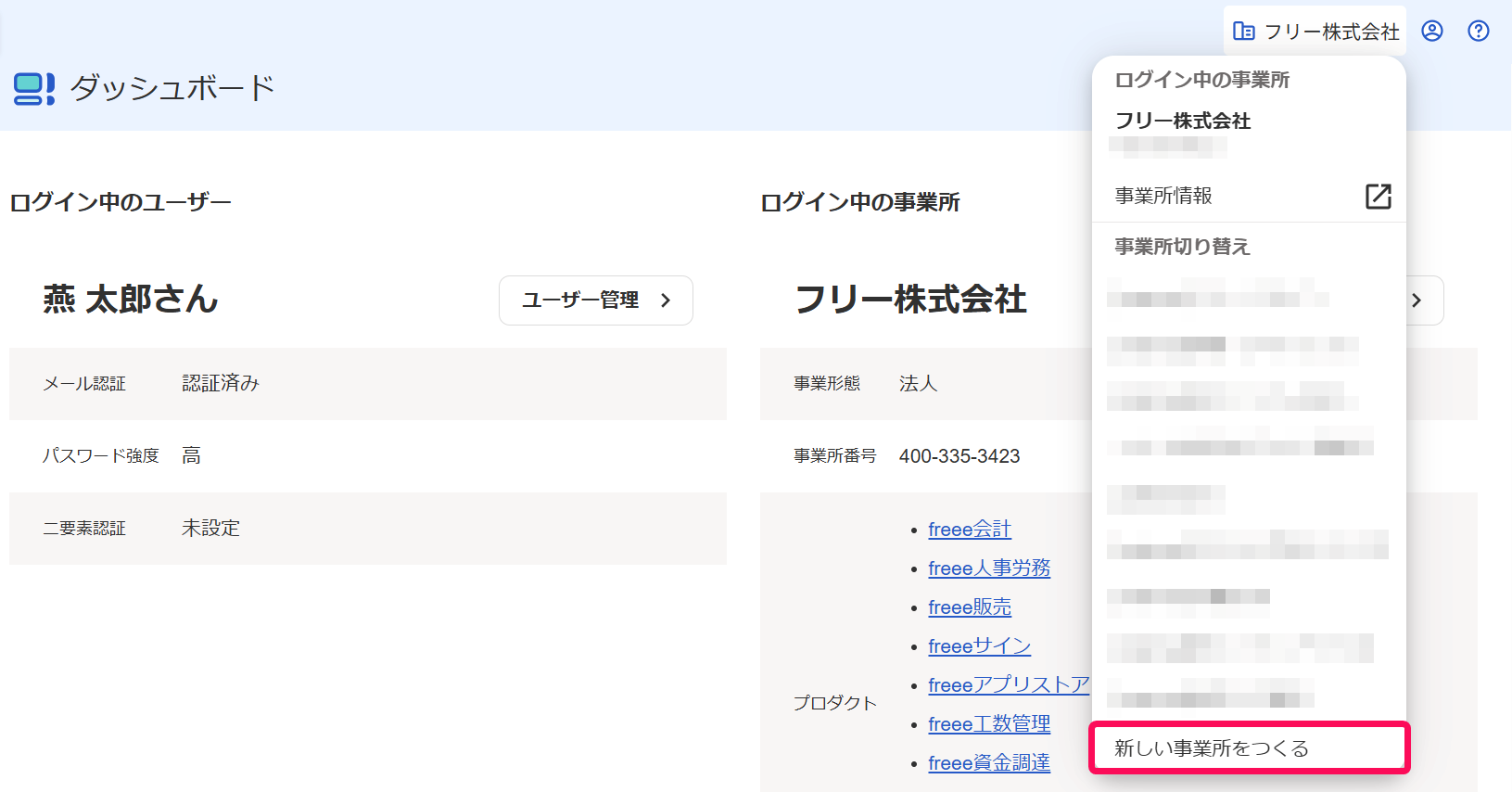
Task: Click the external link icon beside 事業所情報
Action: pos(1378,196)
